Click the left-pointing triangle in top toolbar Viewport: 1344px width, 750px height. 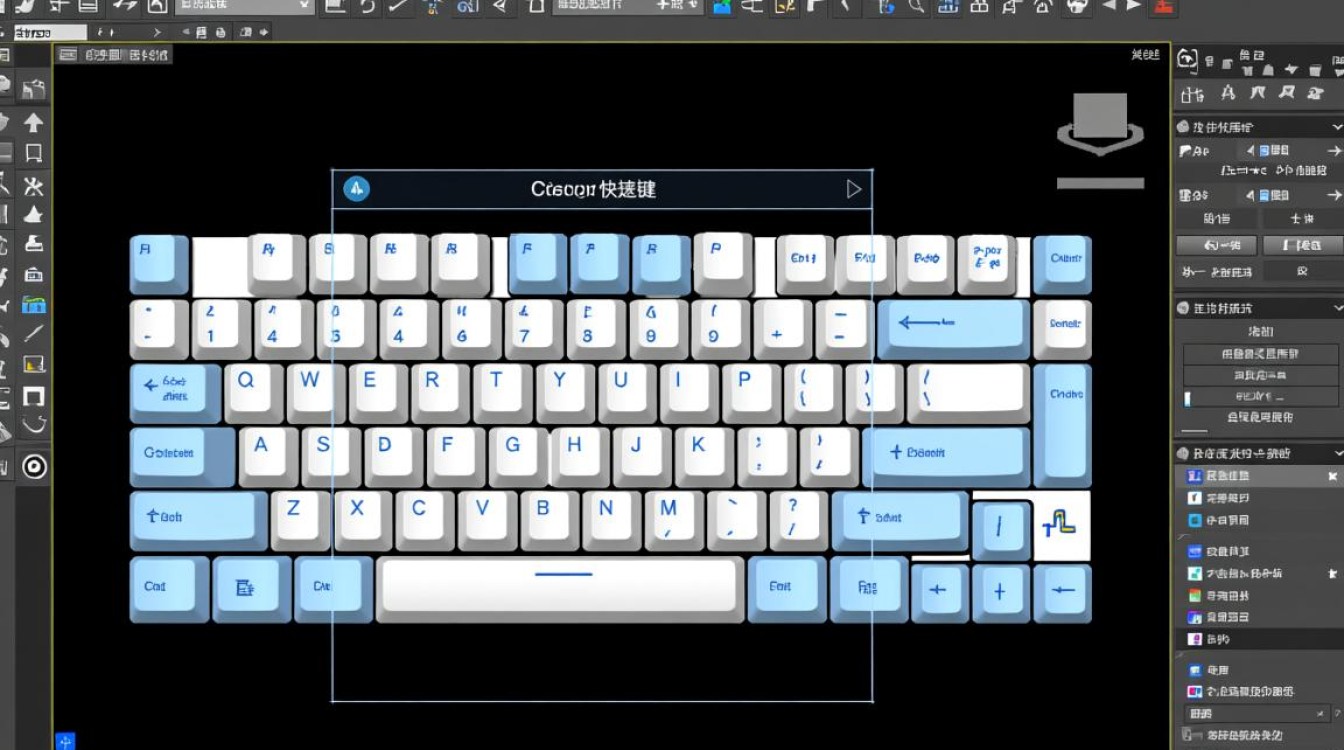tap(1108, 5)
